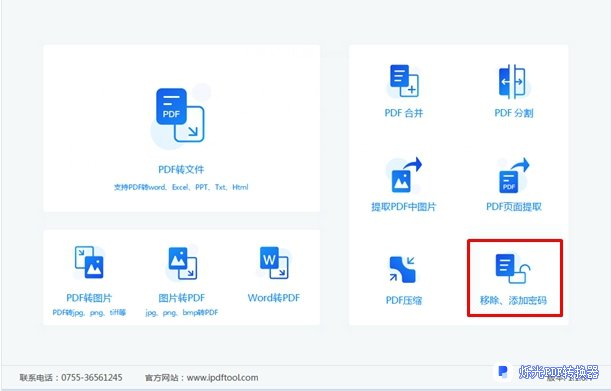Click the description mentioning Excel, PPT, Txt, Html
611x391 pixels.
point(181,187)
